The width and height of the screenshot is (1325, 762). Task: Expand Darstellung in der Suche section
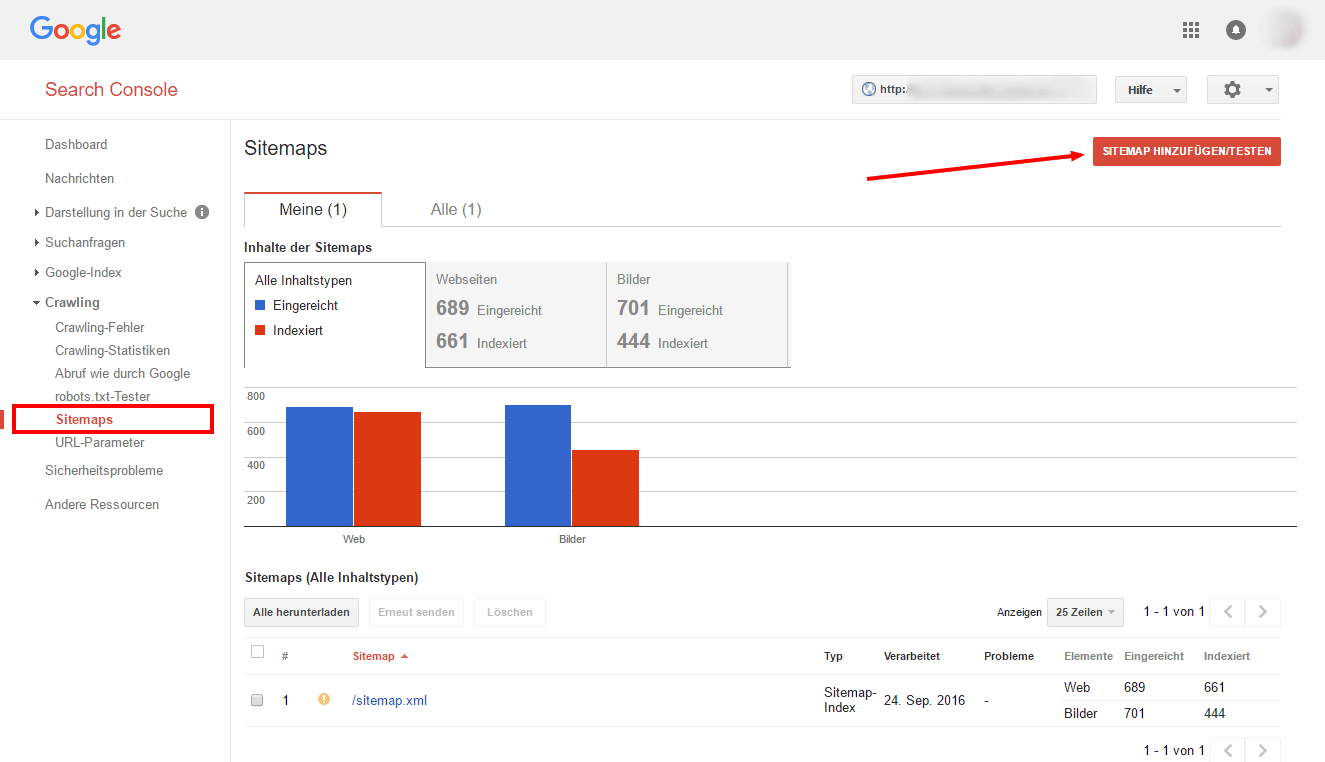37,212
